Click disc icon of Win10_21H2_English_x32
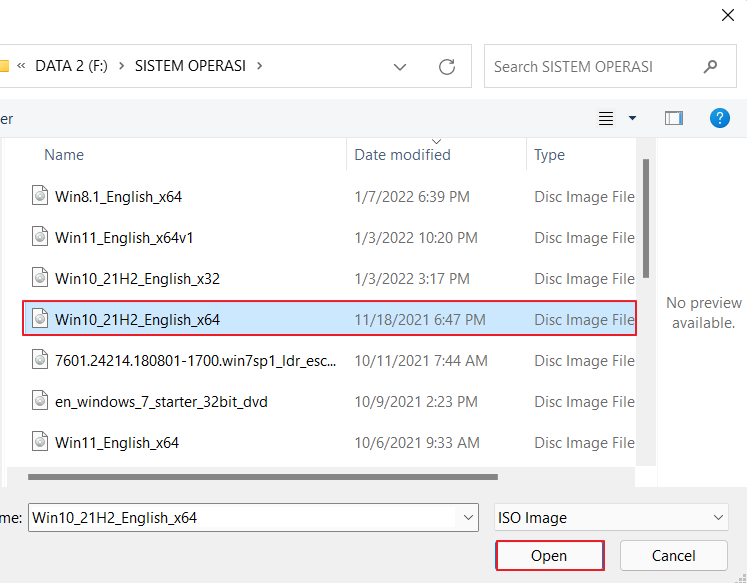Viewport: 747px width, 583px height. [x=40, y=277]
